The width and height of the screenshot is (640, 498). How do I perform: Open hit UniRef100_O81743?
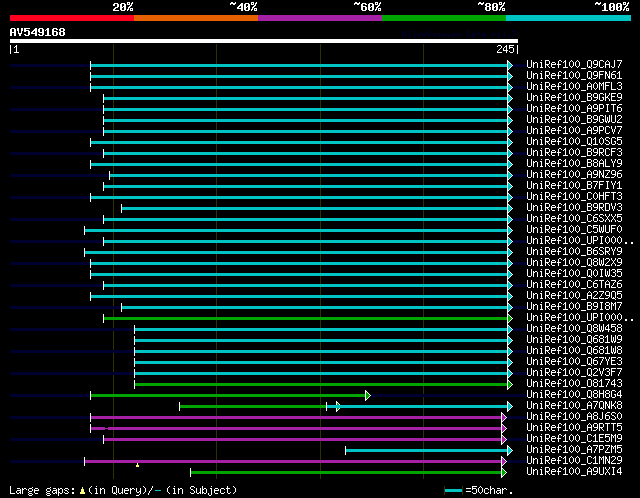(x=574, y=384)
